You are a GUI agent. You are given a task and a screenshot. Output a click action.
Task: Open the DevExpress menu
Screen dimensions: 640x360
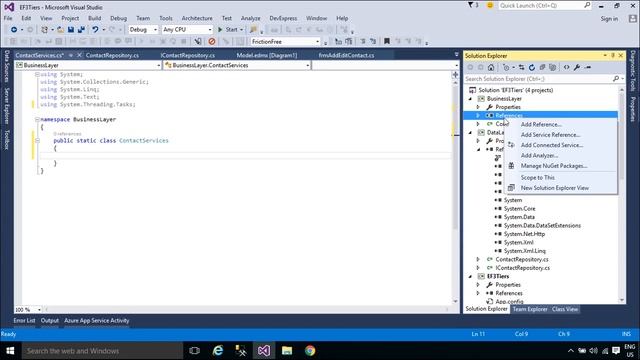[x=283, y=18]
